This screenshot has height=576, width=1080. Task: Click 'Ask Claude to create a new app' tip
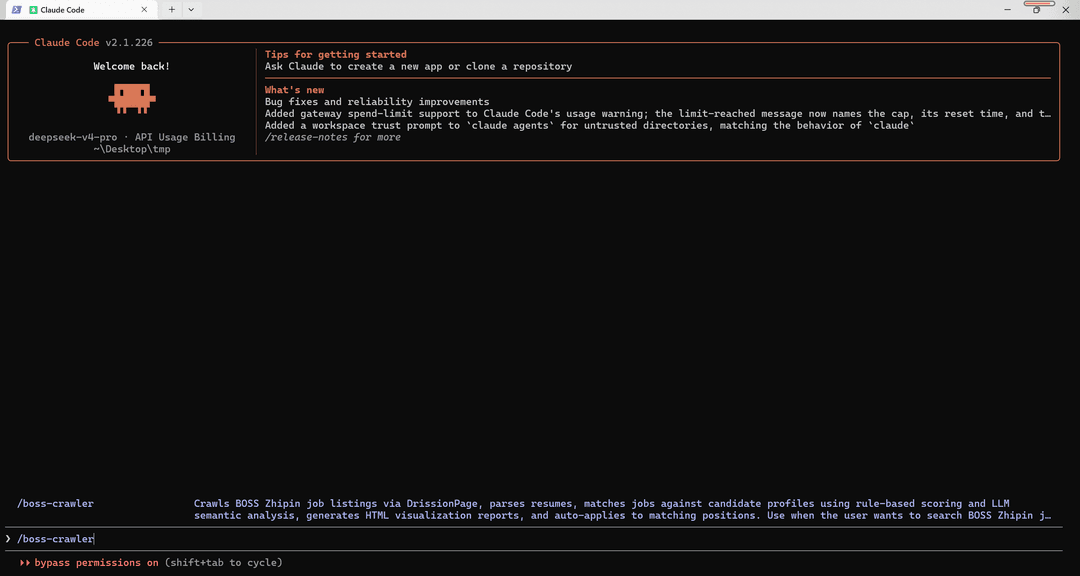418,67
